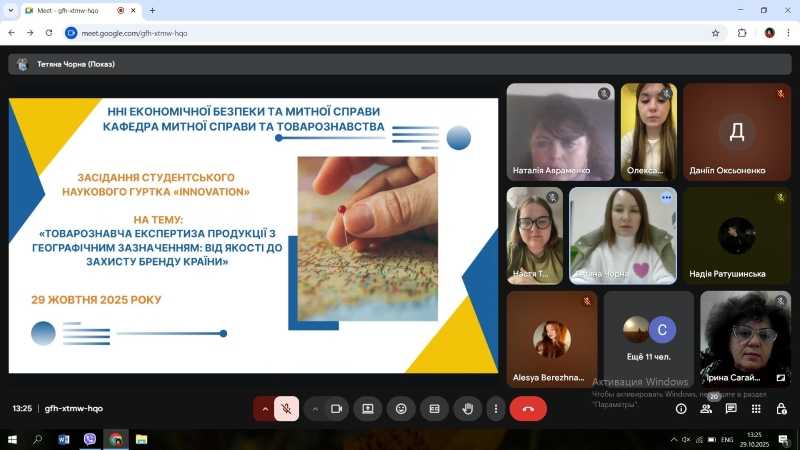View site information icon in address bar
Viewport: 800px width, 450px height.
pyautogui.click(x=71, y=33)
